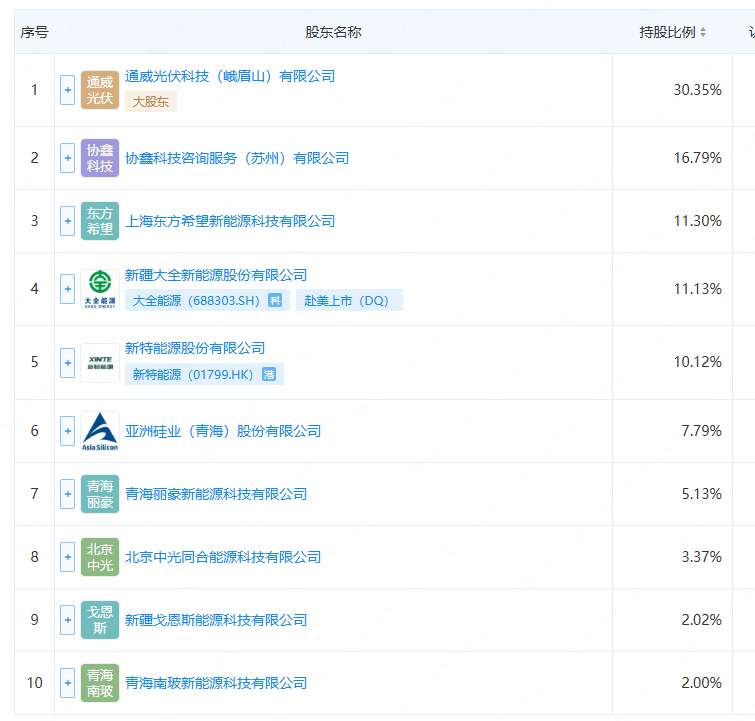Click the 大全能源 company logo
This screenshot has width=755, height=721.
pos(99,289)
